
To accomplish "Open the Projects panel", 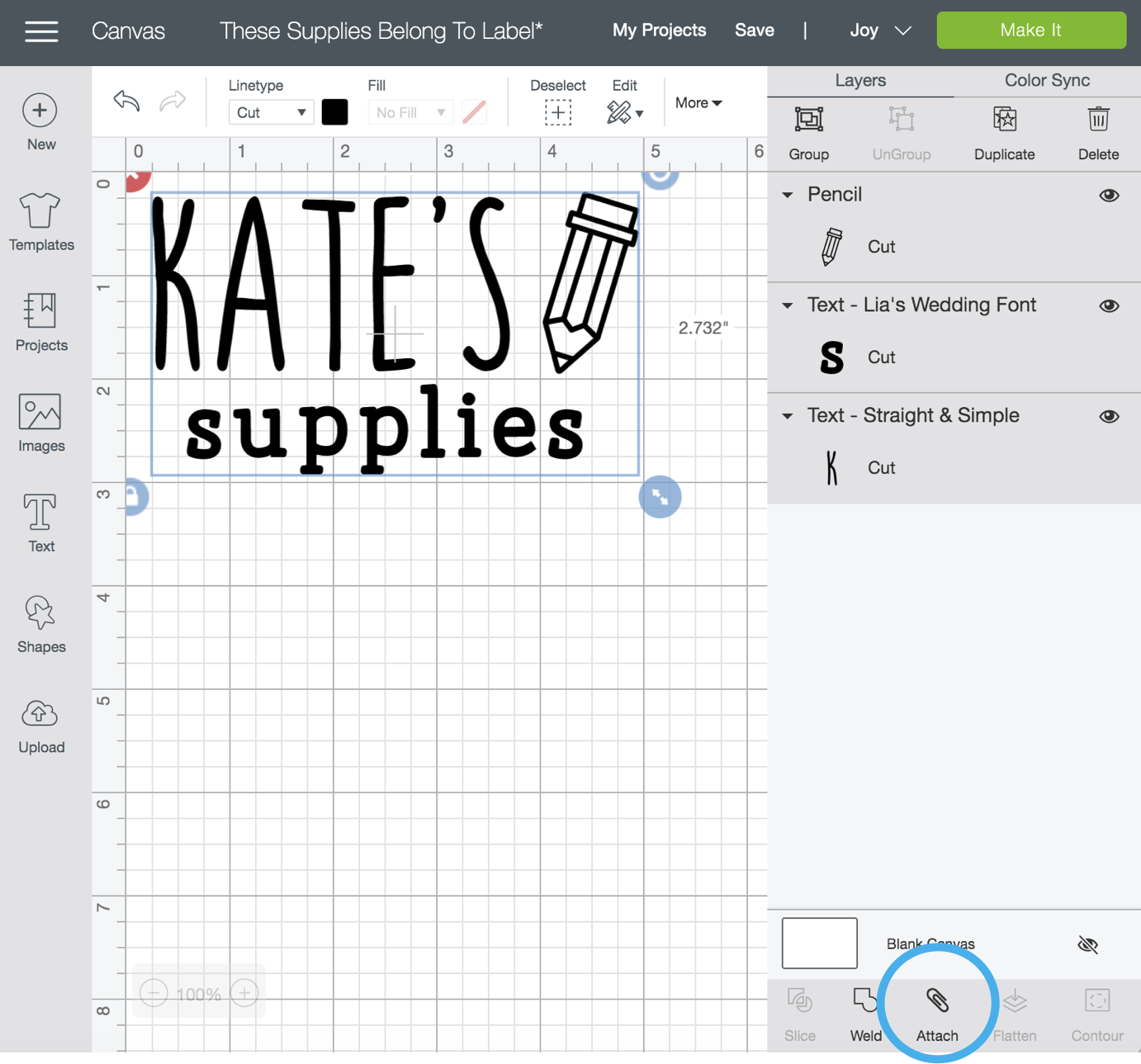I will click(41, 322).
